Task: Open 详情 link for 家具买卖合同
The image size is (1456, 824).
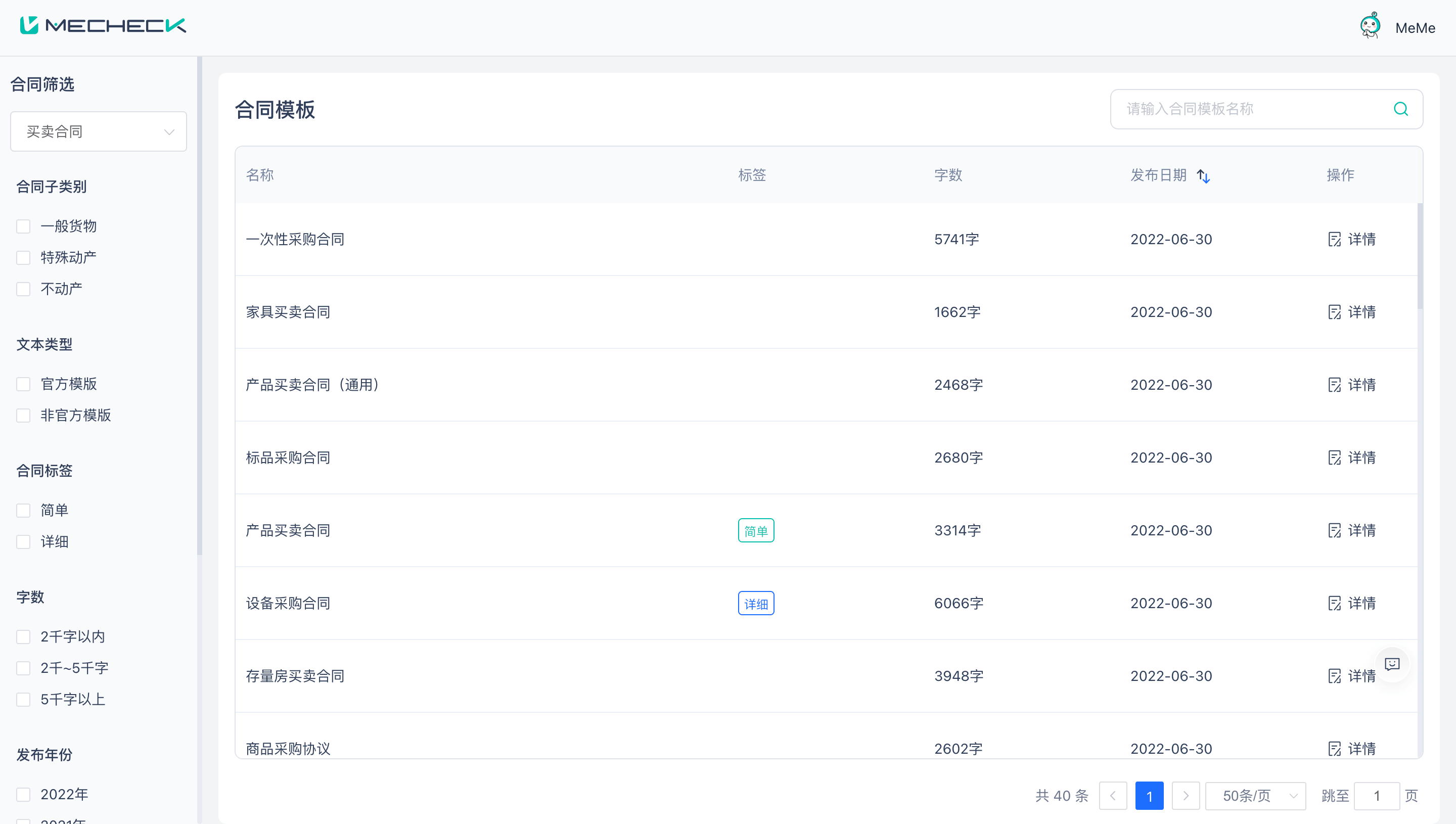Action: click(x=1361, y=312)
